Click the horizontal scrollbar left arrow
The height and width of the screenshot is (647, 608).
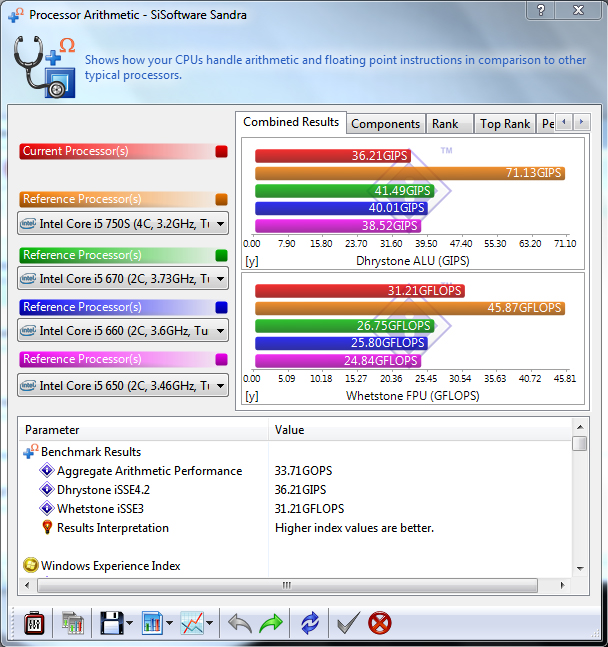(27, 585)
